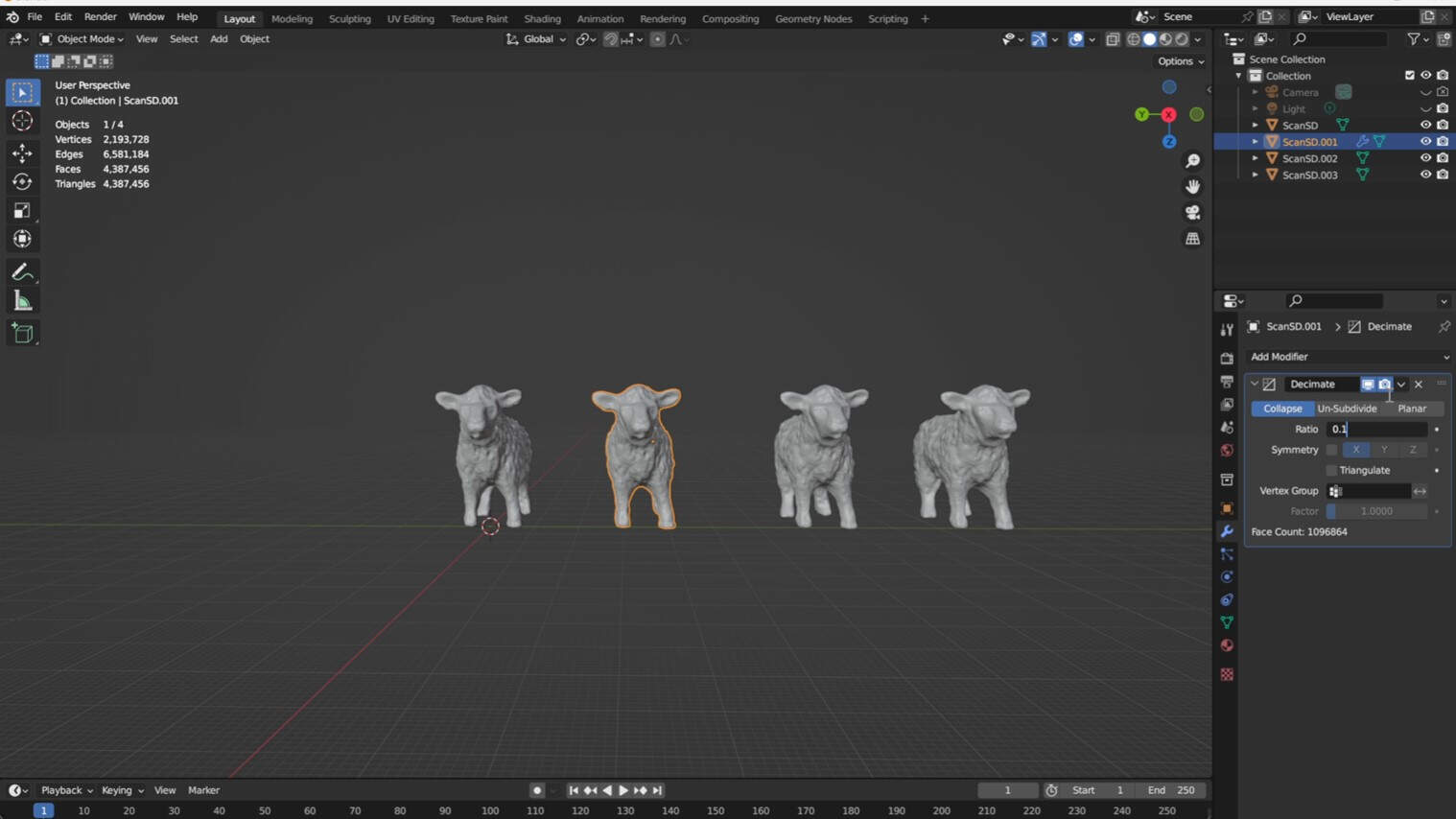This screenshot has width=1456, height=819.
Task: Switch to the Shading workspace tab
Action: point(542,18)
